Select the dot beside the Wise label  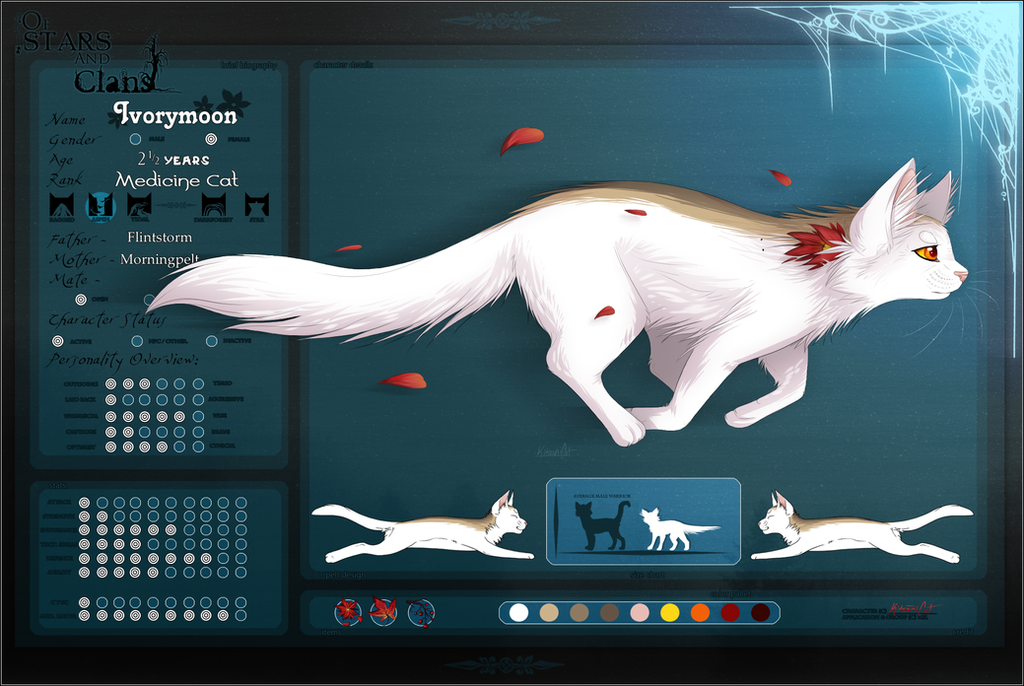click(x=198, y=416)
